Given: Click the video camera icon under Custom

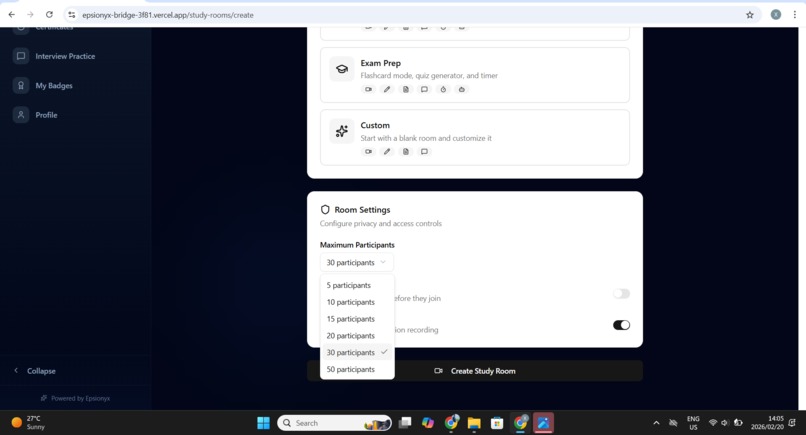Looking at the screenshot, I should click(x=369, y=152).
